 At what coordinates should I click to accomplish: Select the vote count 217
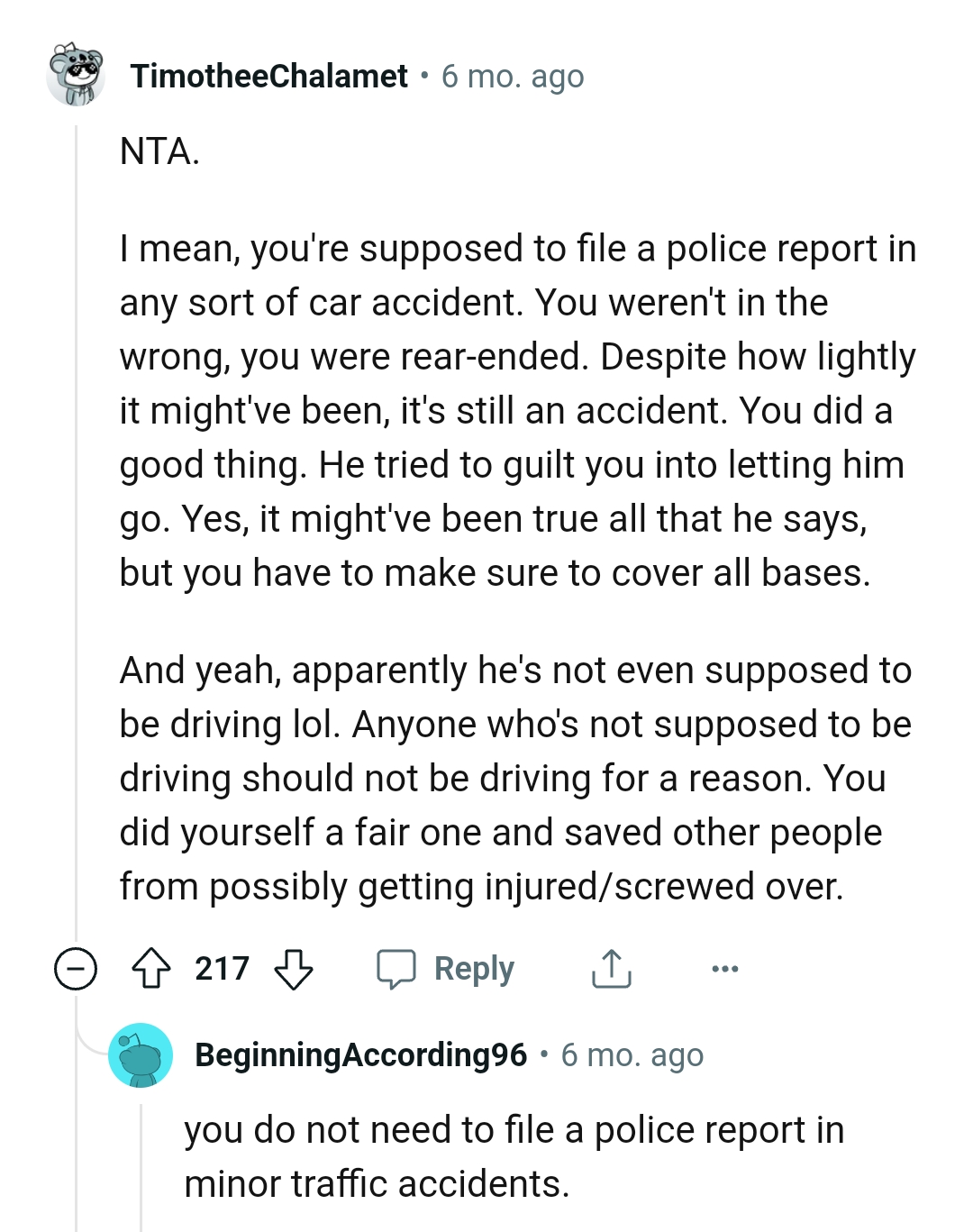223,969
